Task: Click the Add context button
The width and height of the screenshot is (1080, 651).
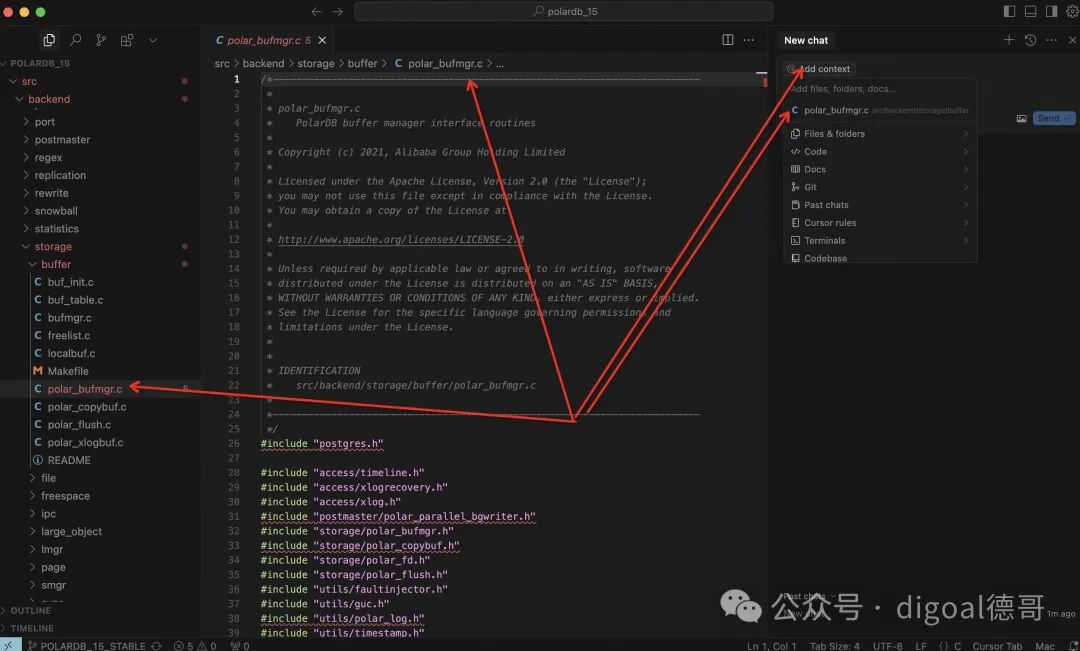Action: (819, 69)
